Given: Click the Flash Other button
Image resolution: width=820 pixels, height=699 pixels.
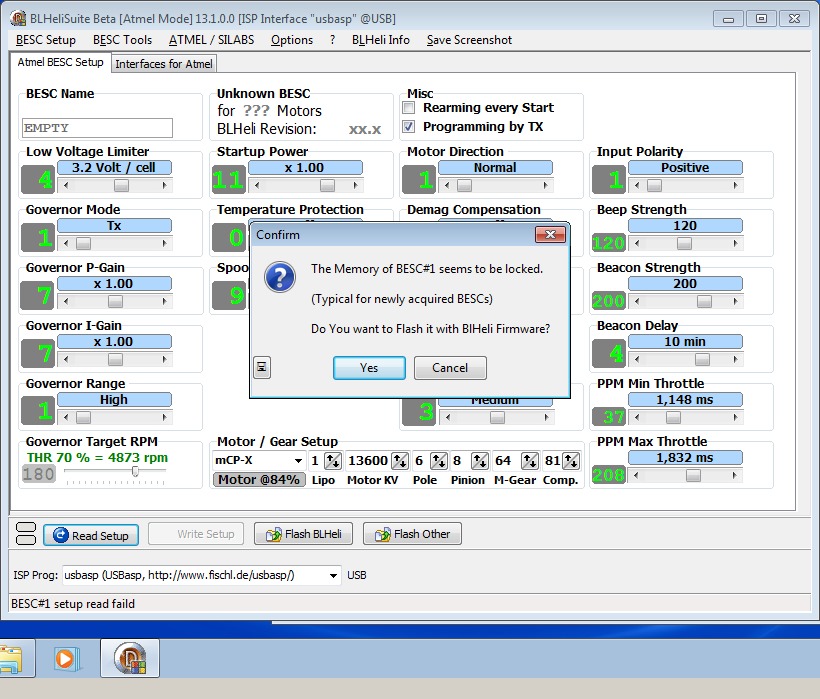Looking at the screenshot, I should pos(412,534).
